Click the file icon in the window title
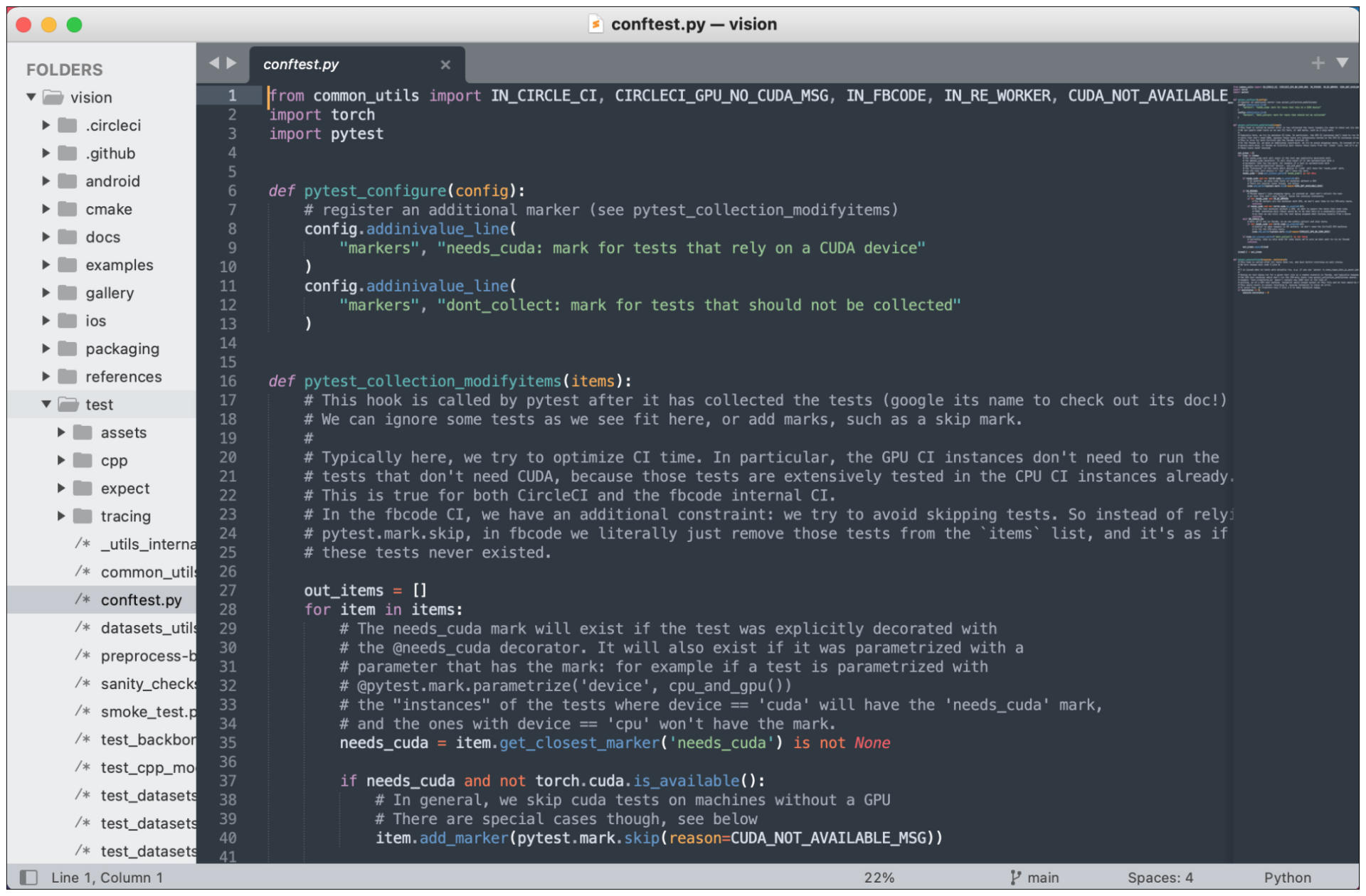This screenshot has width=1366, height=896. 595,25
